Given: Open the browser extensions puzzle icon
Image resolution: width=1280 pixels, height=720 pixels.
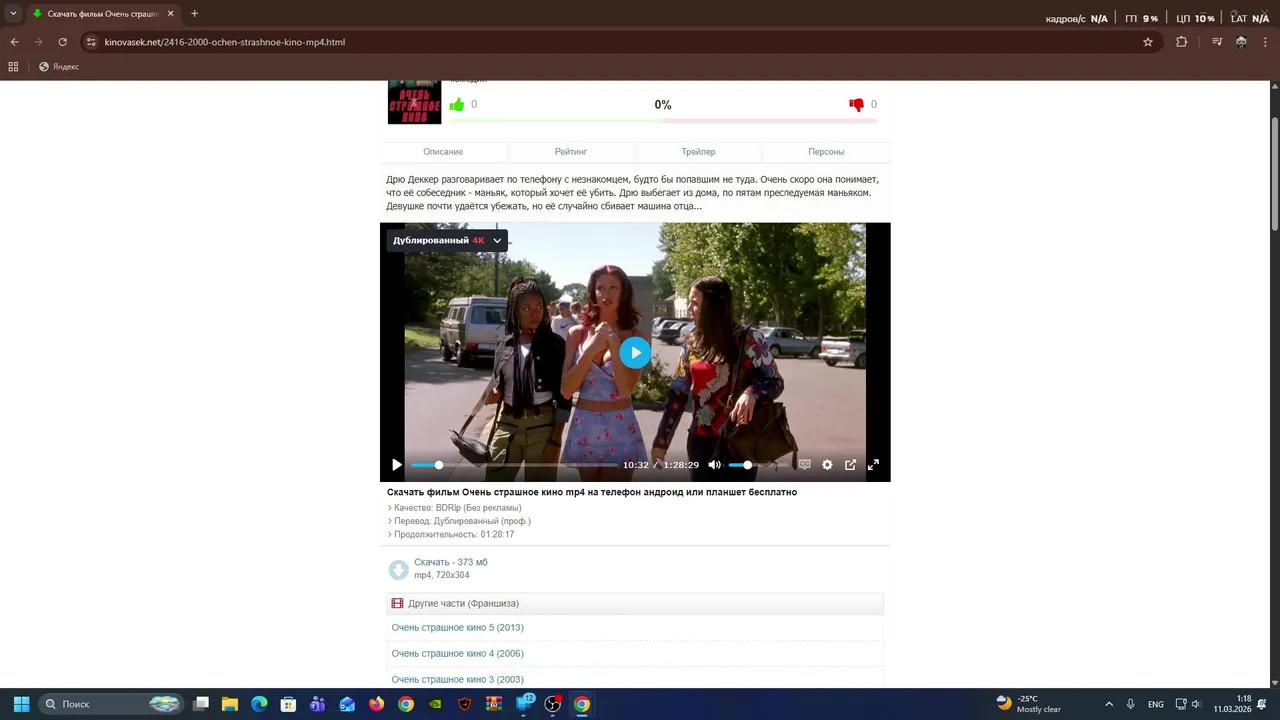Looking at the screenshot, I should coord(1181,42).
